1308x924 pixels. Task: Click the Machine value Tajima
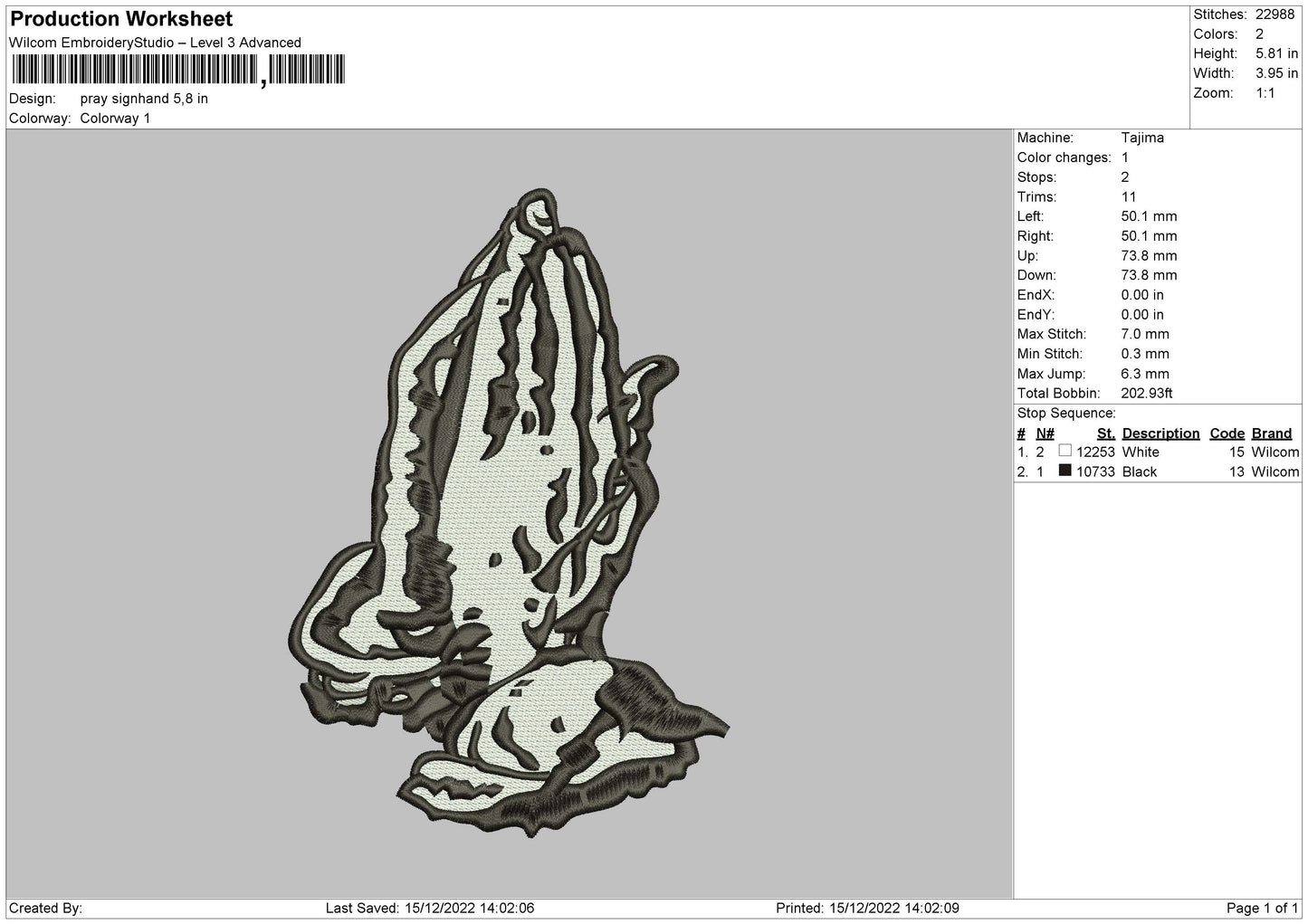point(1142,138)
